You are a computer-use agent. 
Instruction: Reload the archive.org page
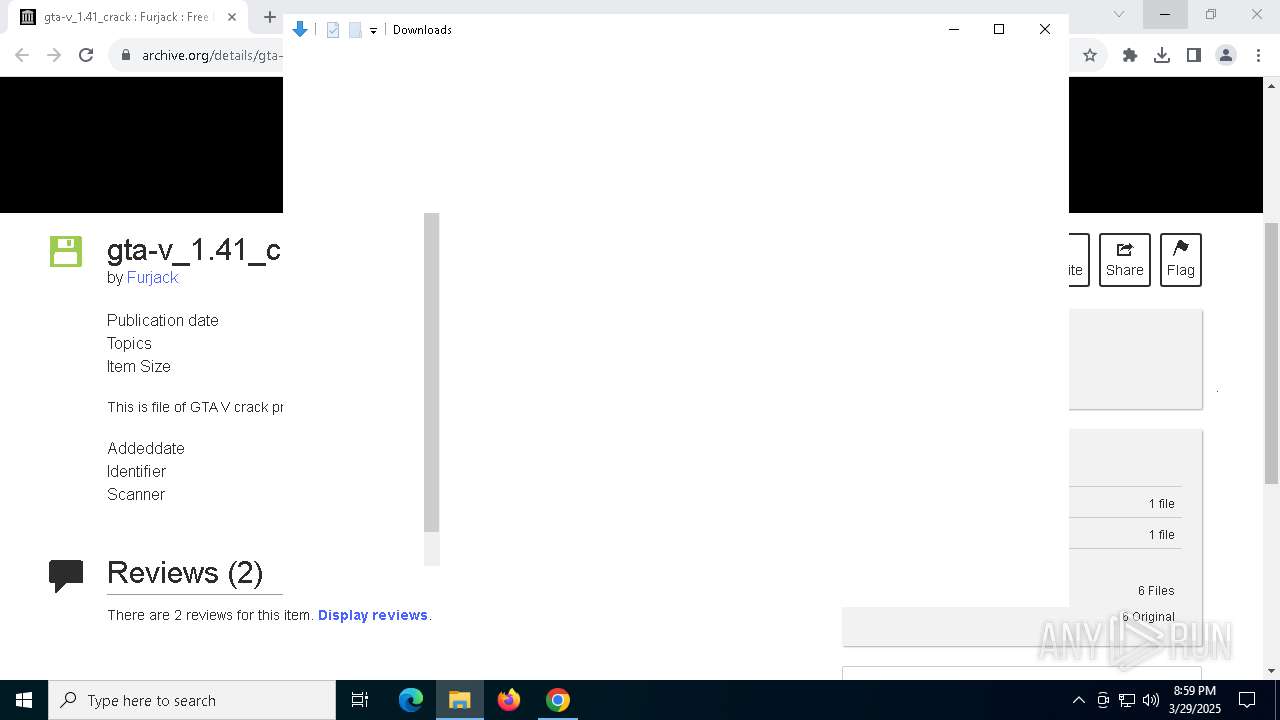(86, 55)
